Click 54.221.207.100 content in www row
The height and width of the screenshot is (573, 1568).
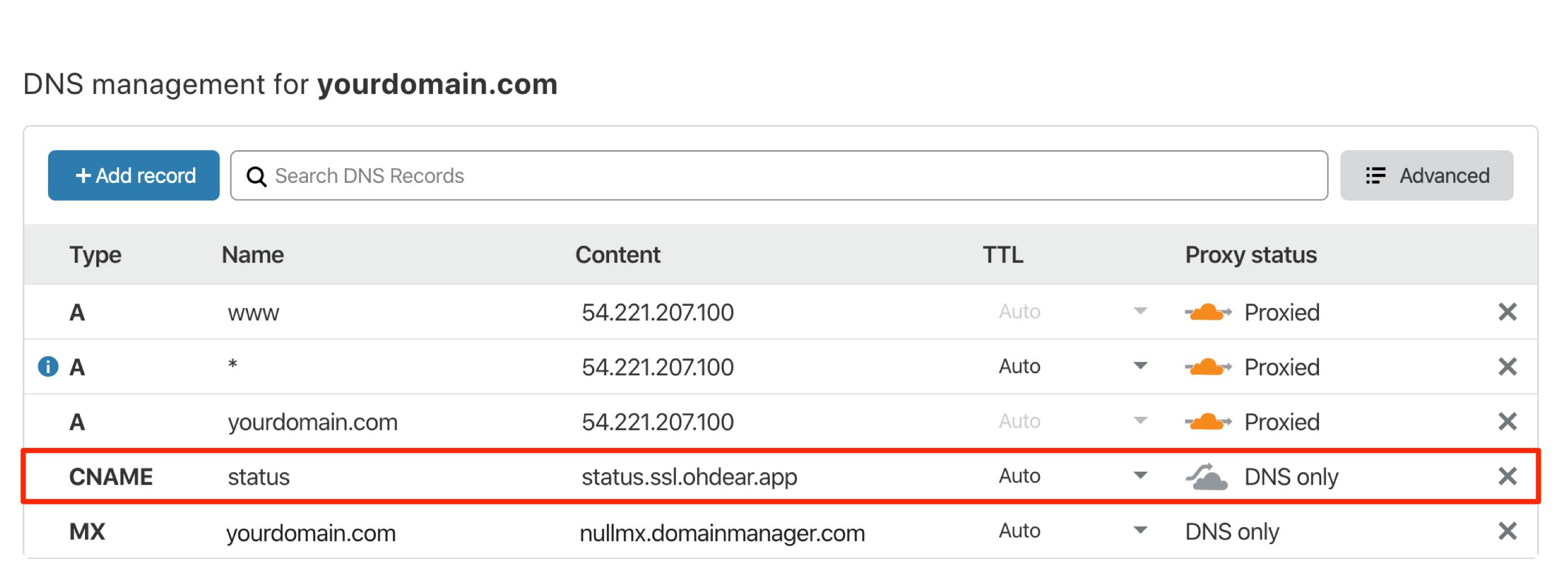657,313
